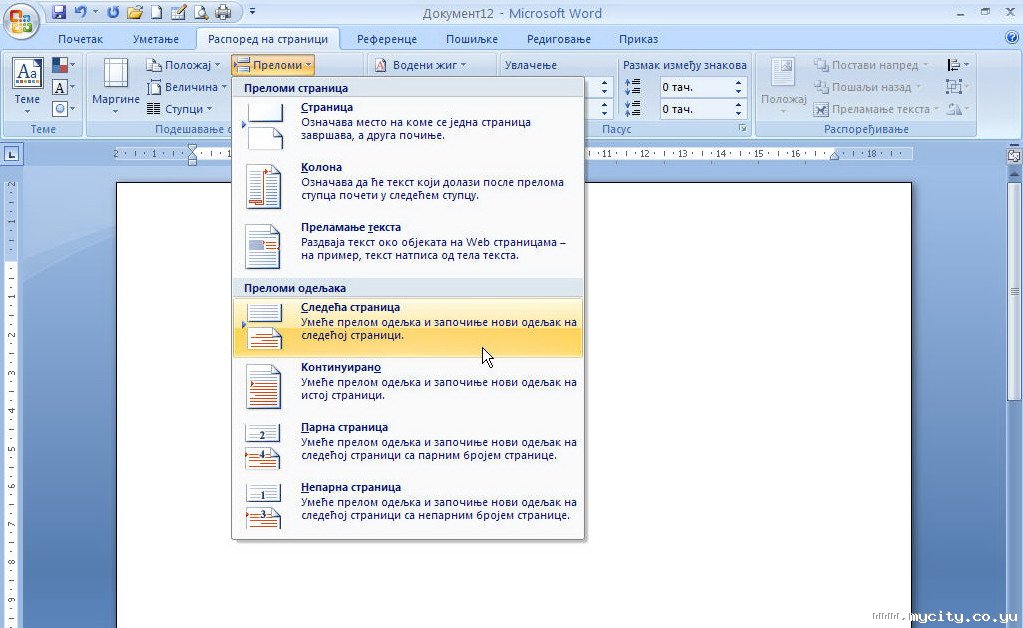This screenshot has width=1023, height=628.
Task: Open the Undo history dropdown arrow
Action: pyautogui.click(x=95, y=12)
